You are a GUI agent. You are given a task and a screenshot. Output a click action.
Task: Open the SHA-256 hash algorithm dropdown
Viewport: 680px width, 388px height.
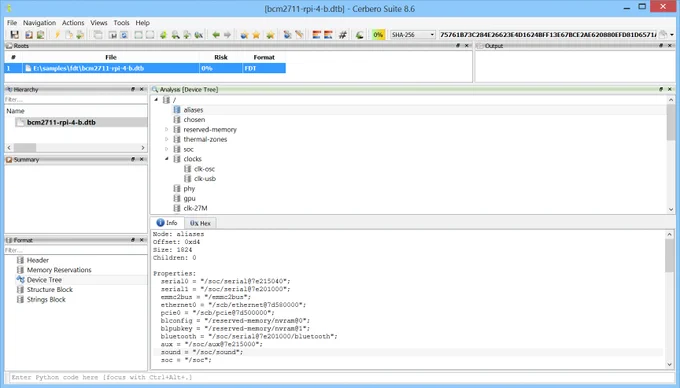413,35
